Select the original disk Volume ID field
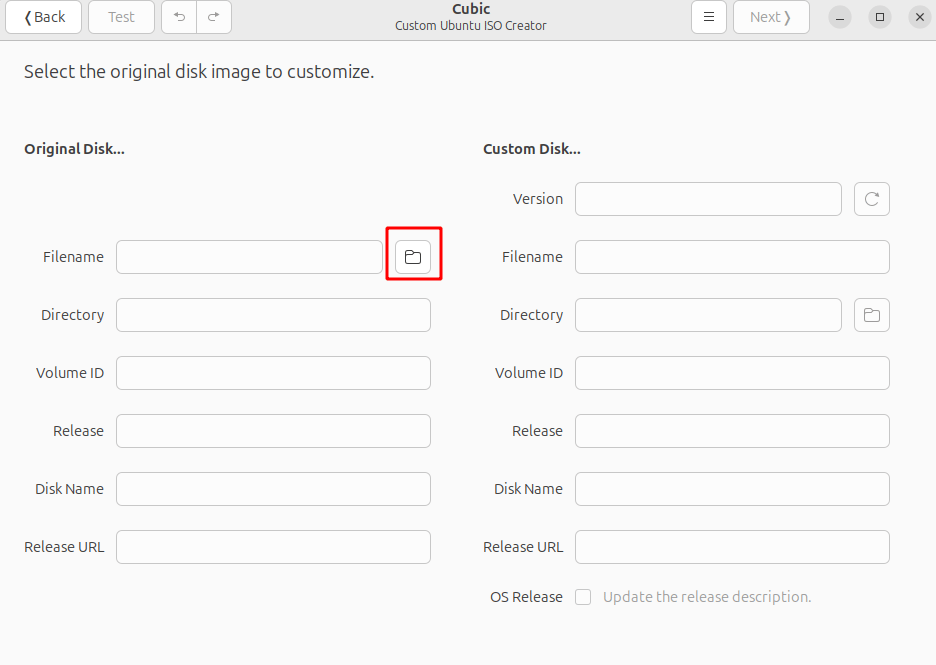 pyautogui.click(x=273, y=373)
